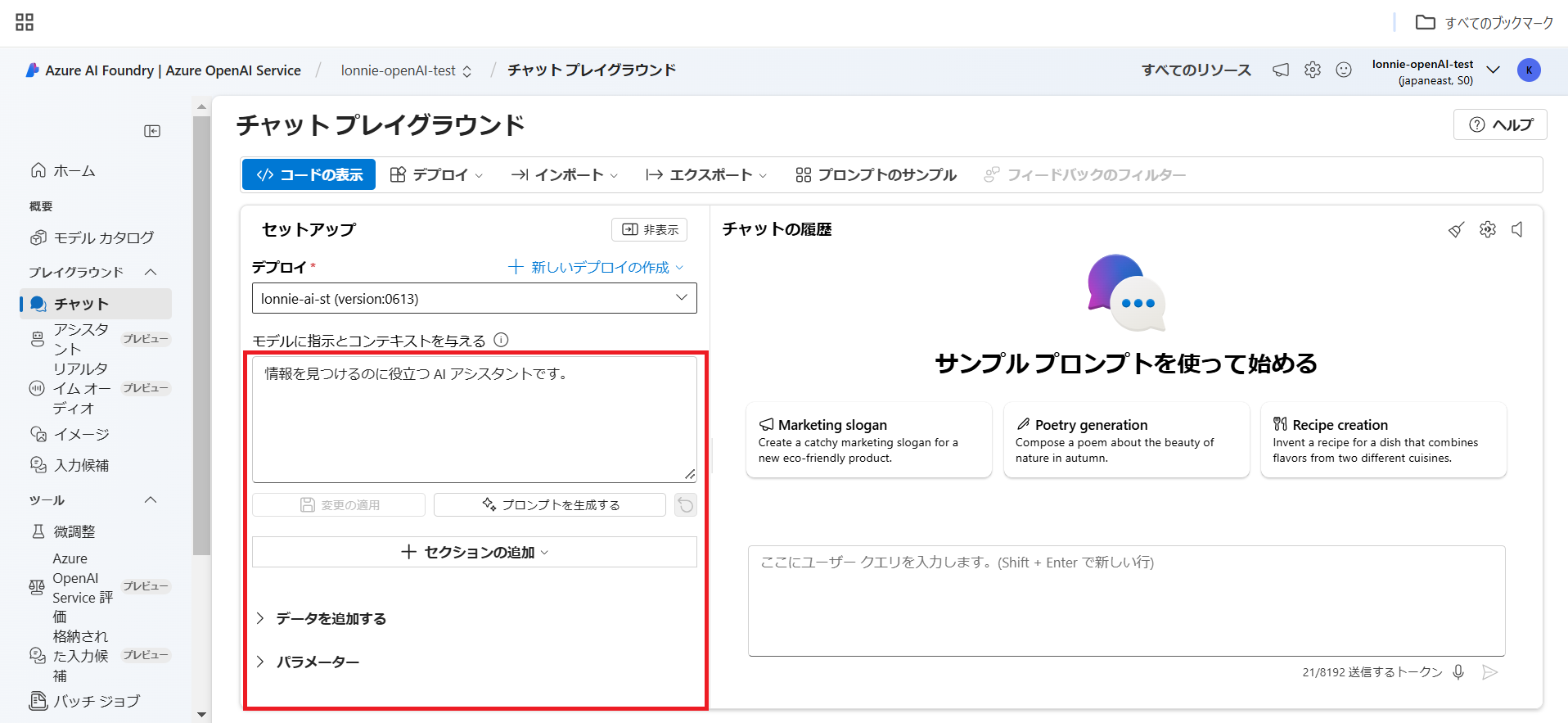The width and height of the screenshot is (1568, 723).
Task: Select チャット playground in sidebar
Action: [x=96, y=304]
